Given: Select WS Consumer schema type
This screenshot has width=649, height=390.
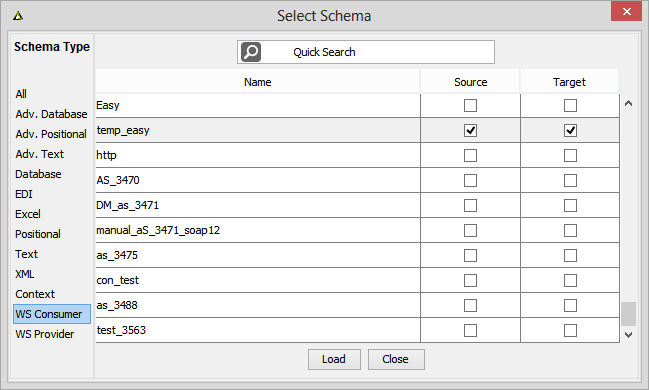Looking at the screenshot, I should (52, 314).
